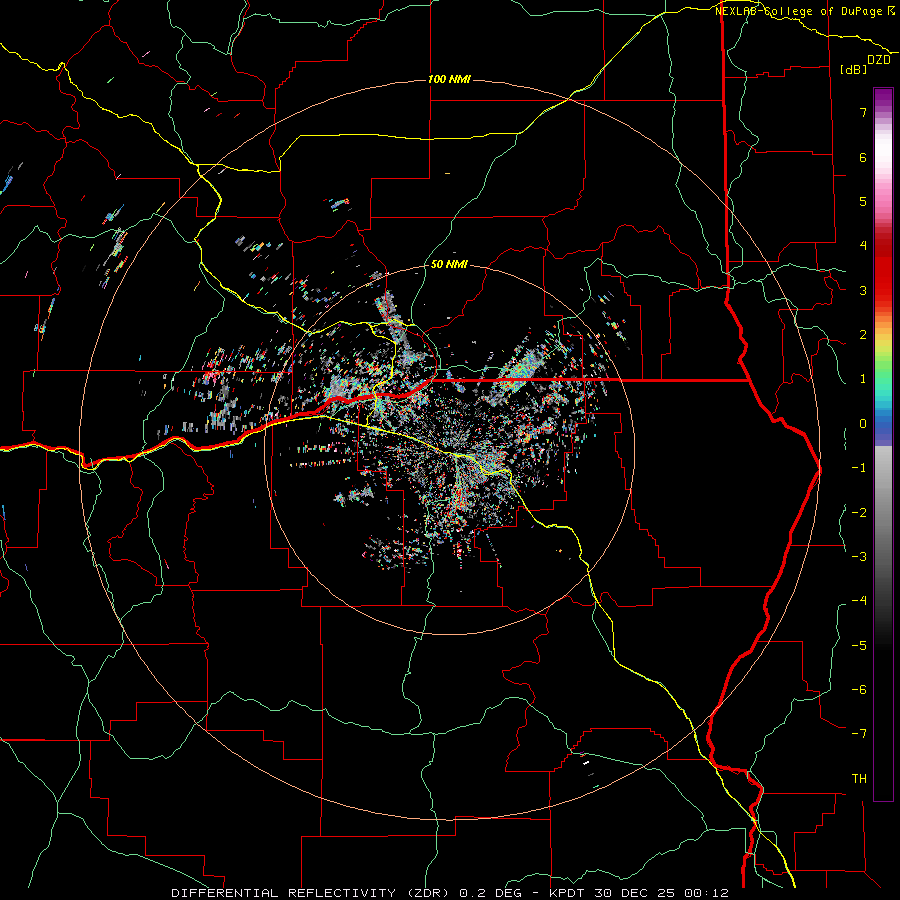The width and height of the screenshot is (900, 900).
Task: Click the 0 dB scale label
Action: pos(863,424)
